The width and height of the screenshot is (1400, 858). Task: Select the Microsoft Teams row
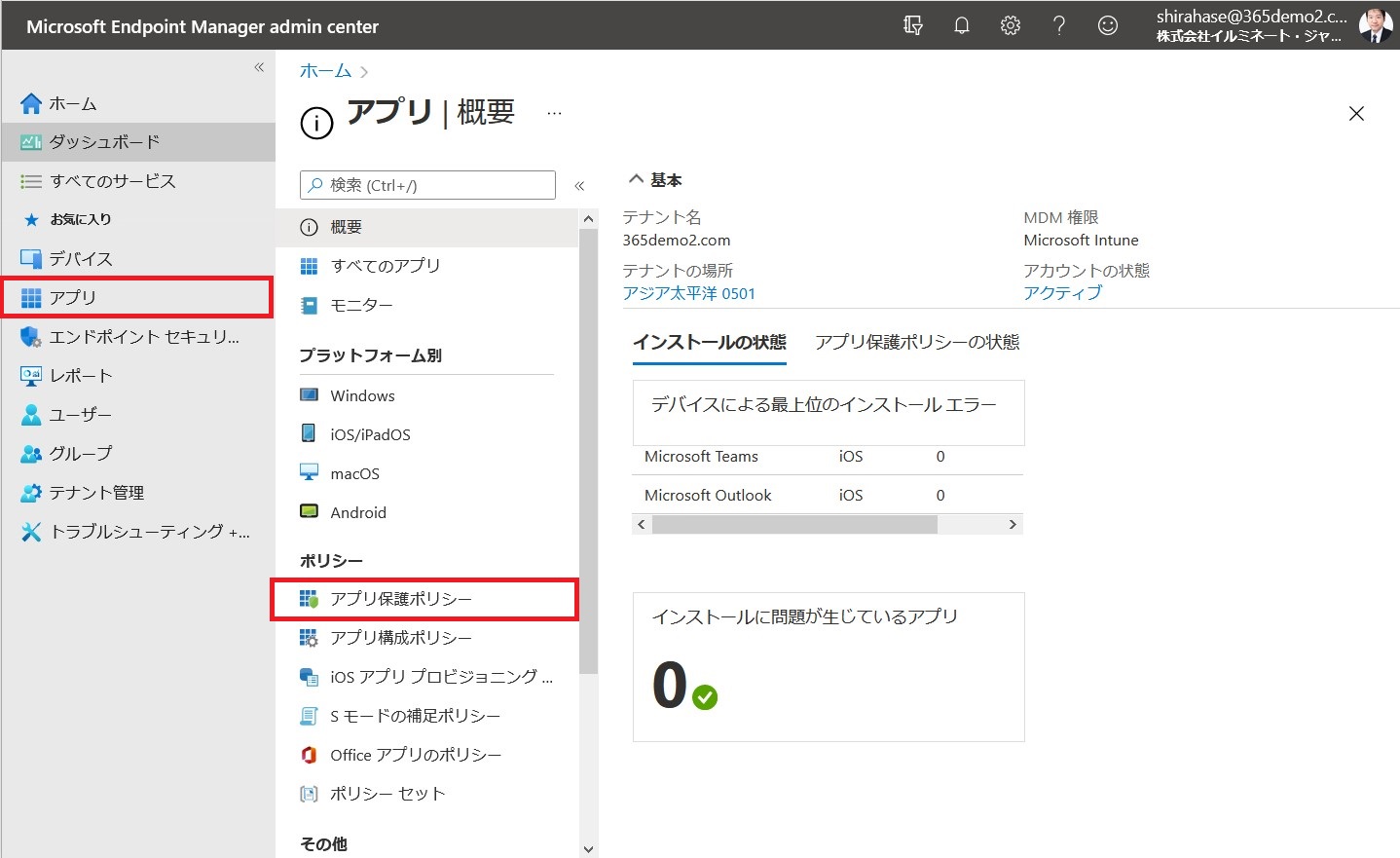tap(828, 456)
